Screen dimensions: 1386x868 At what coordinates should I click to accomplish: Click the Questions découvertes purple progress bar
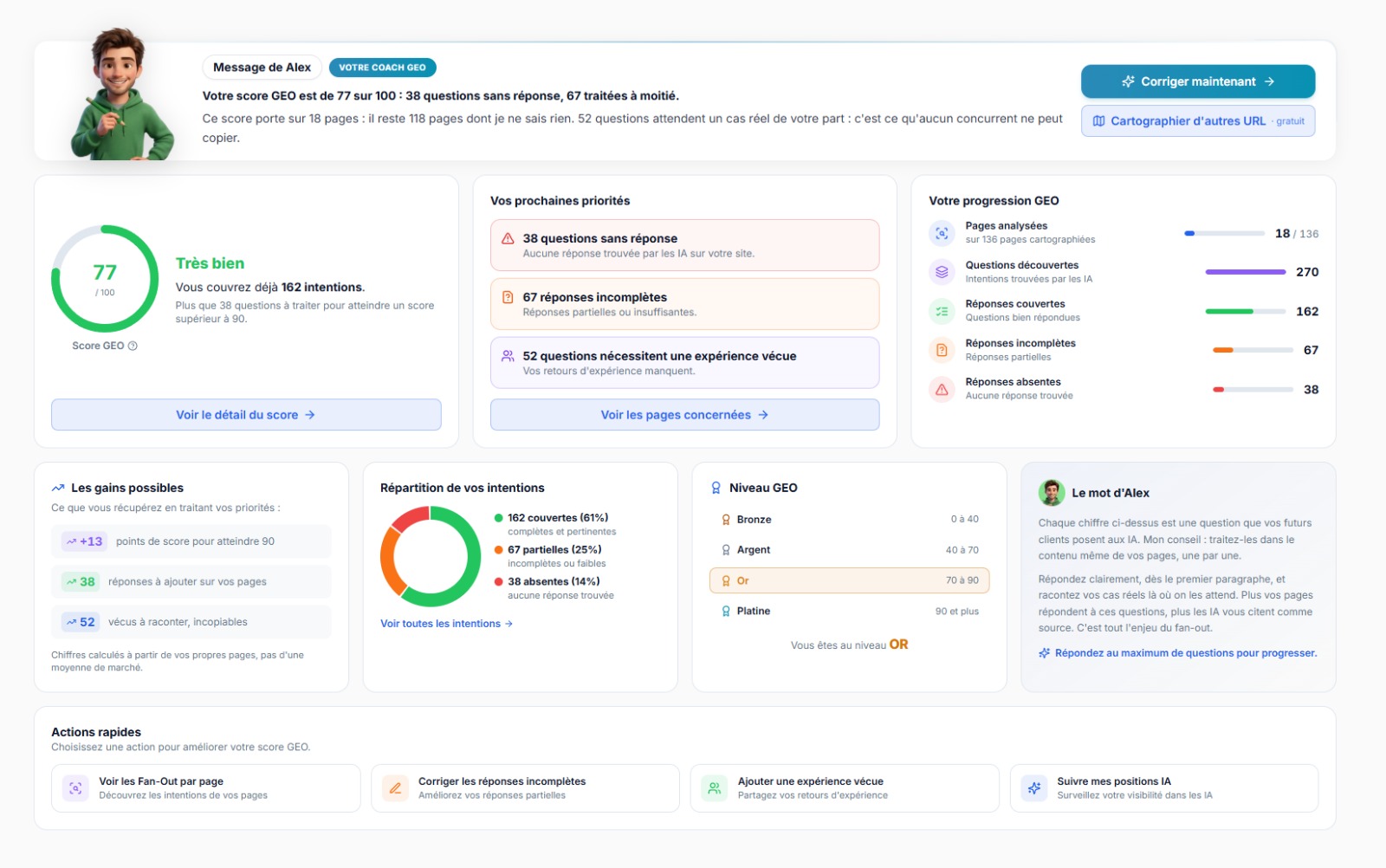(x=1246, y=272)
